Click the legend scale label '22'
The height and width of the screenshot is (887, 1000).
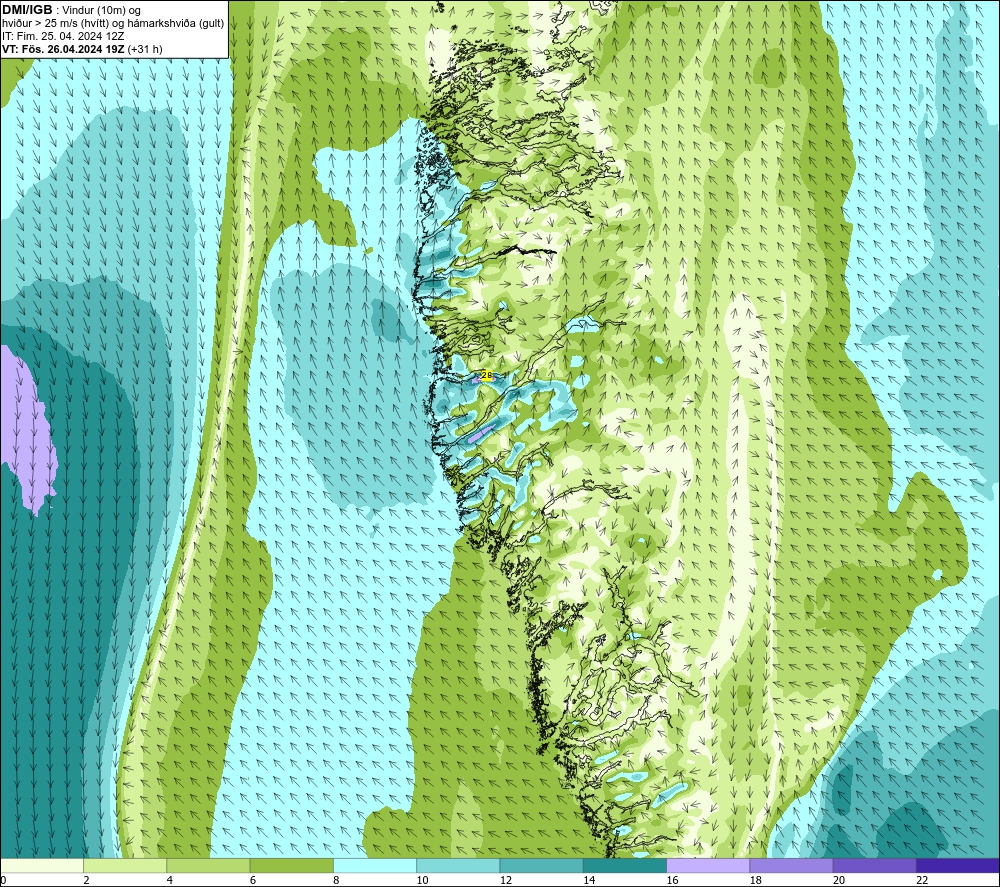click(922, 880)
